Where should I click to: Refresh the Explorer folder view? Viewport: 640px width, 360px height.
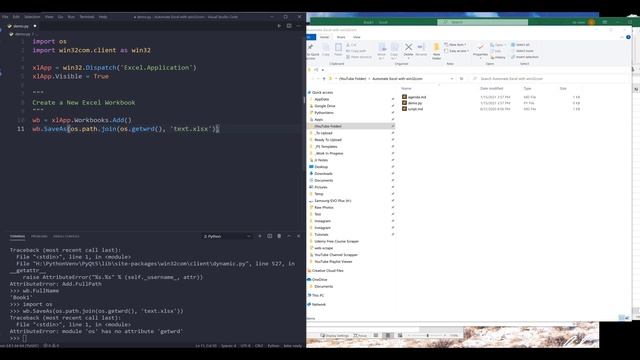point(461,78)
